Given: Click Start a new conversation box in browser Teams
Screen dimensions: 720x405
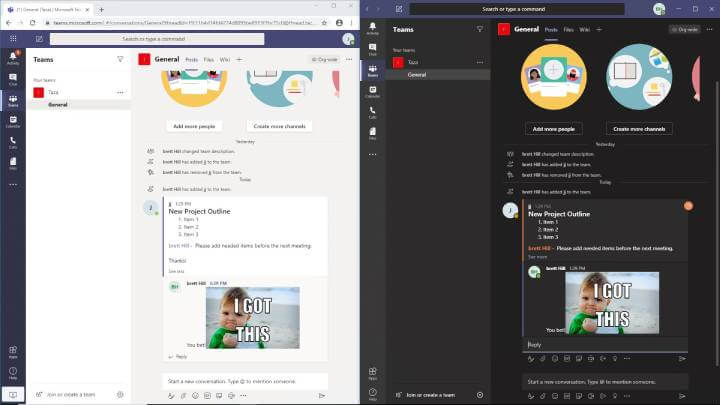Looking at the screenshot, I should point(245,381).
